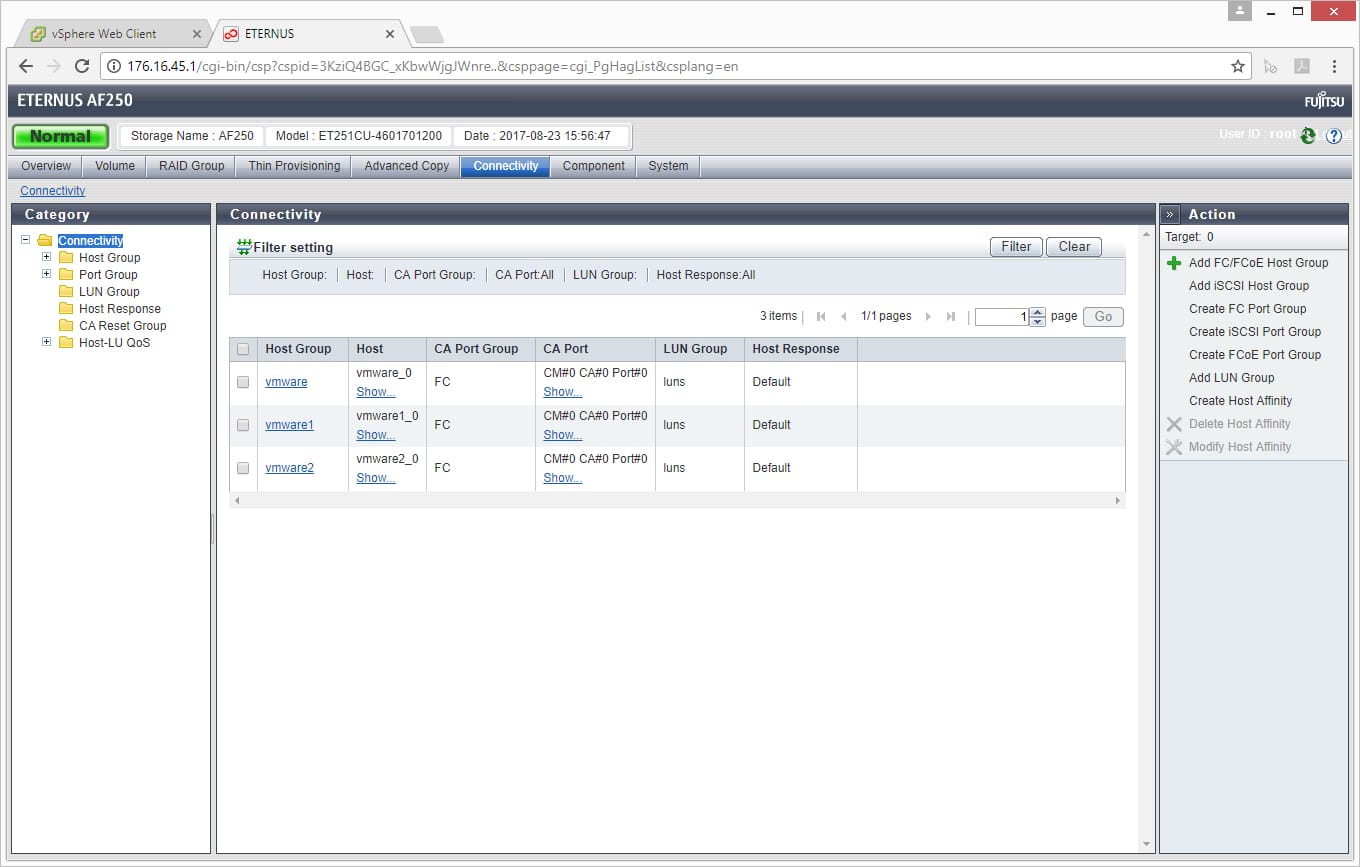Screen dimensions: 1360x867
Task: Switch to Thin Provisioning tab
Action: click(294, 166)
